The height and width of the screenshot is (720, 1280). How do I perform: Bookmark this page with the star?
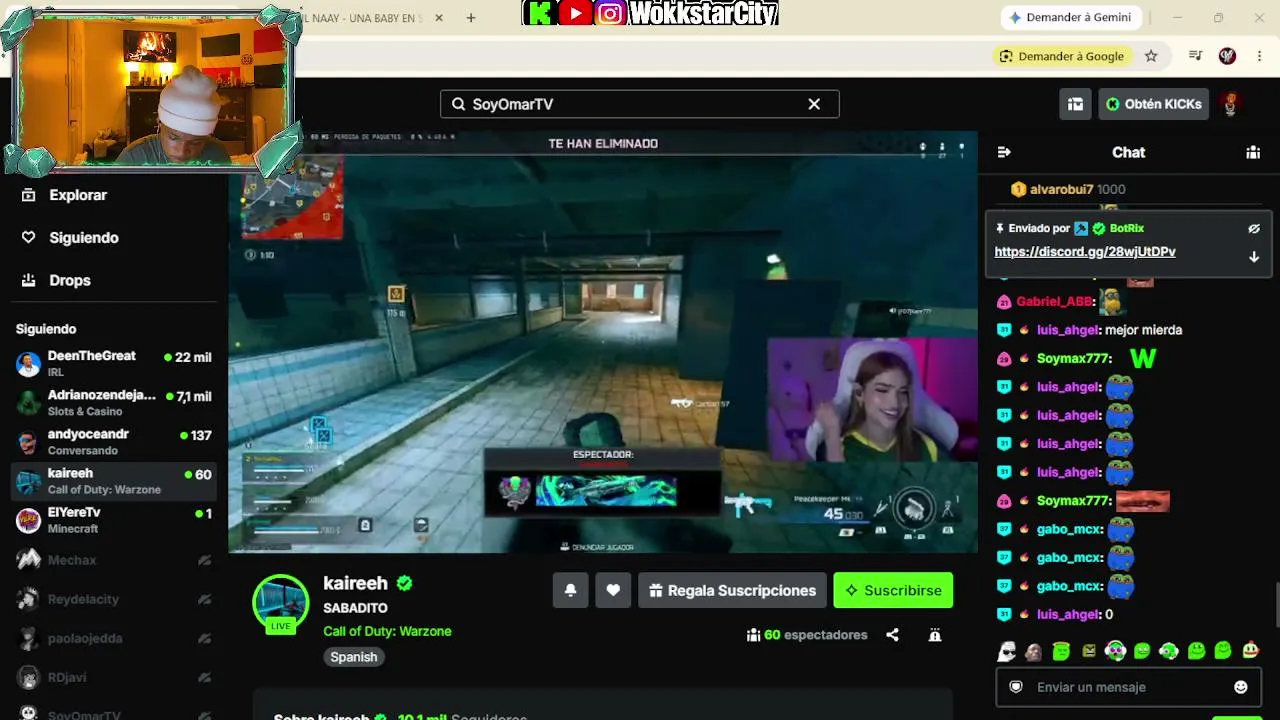point(1151,56)
